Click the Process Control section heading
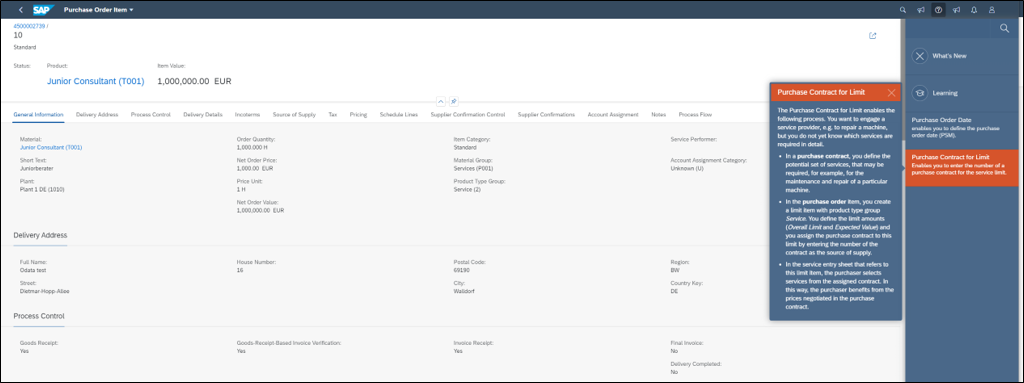This screenshot has height=383, width=1024. (x=39, y=316)
